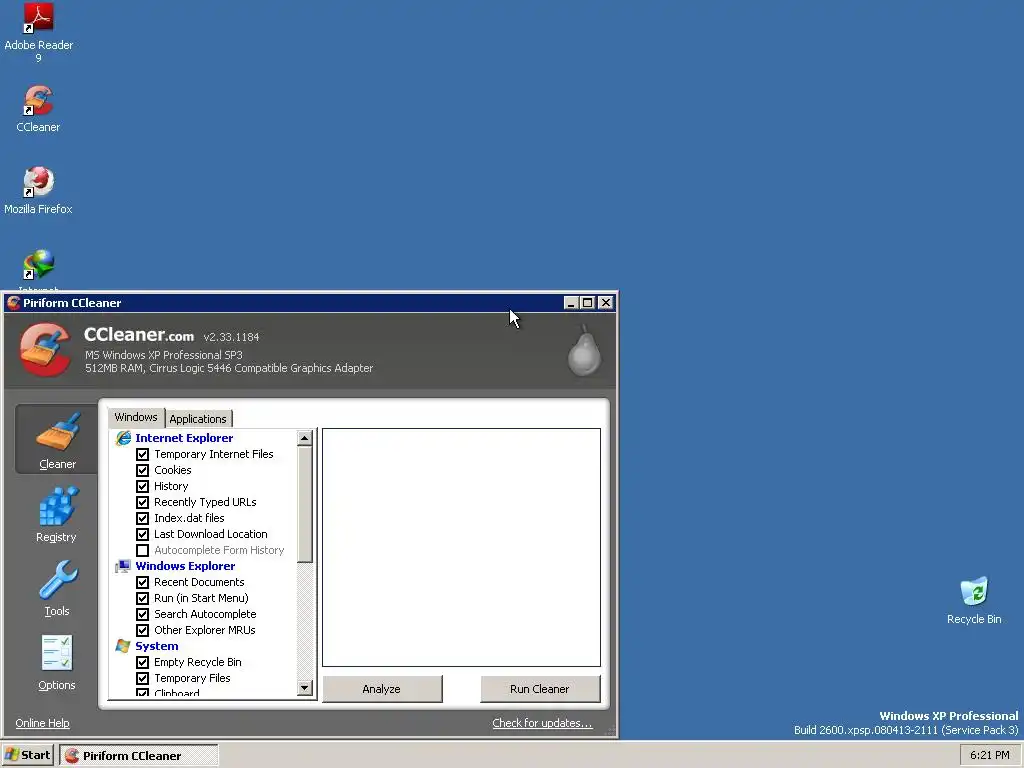The image size is (1024, 768).
Task: Click the System group Windows flag icon
Action: point(123,646)
